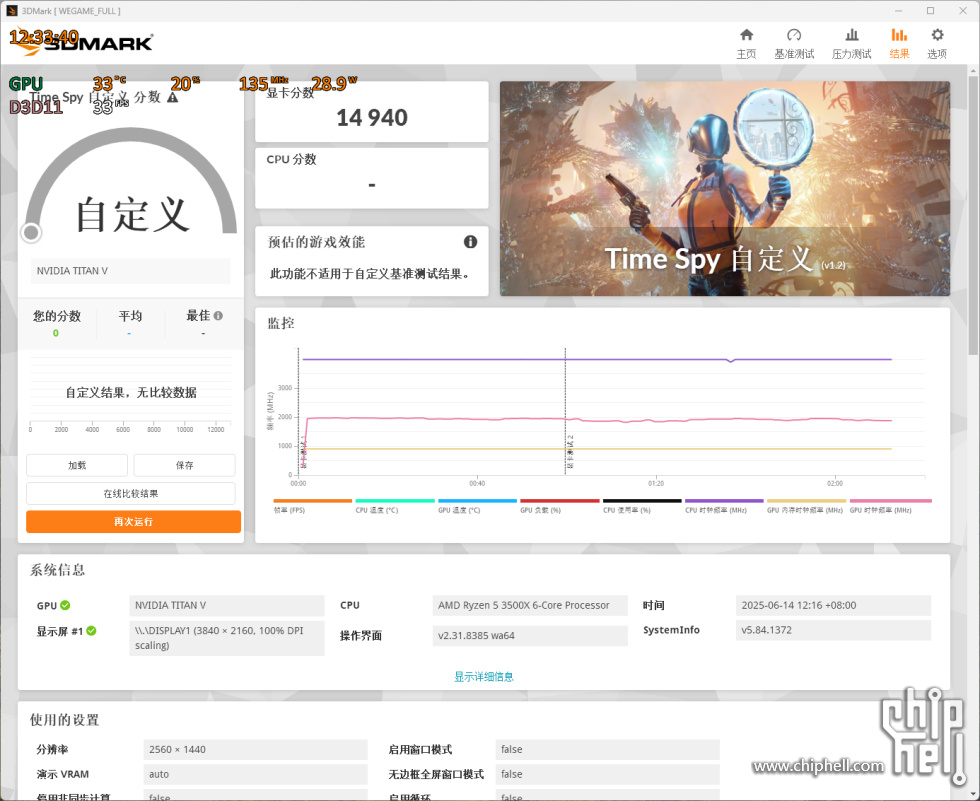Open the Home (主页) tab

pos(746,44)
